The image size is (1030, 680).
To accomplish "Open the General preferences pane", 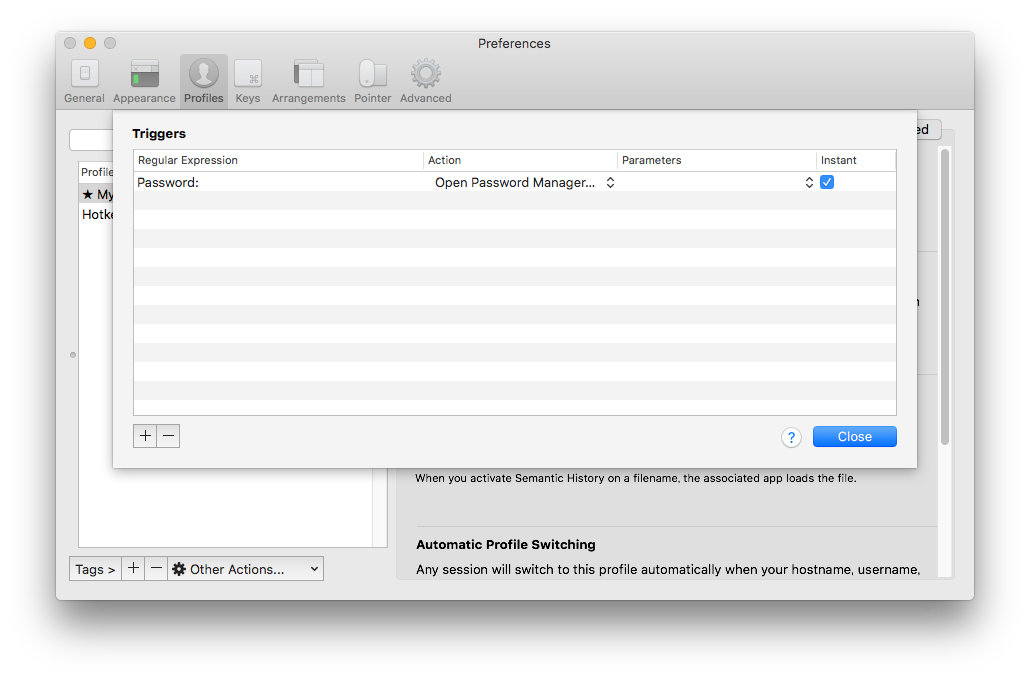I will [84, 82].
